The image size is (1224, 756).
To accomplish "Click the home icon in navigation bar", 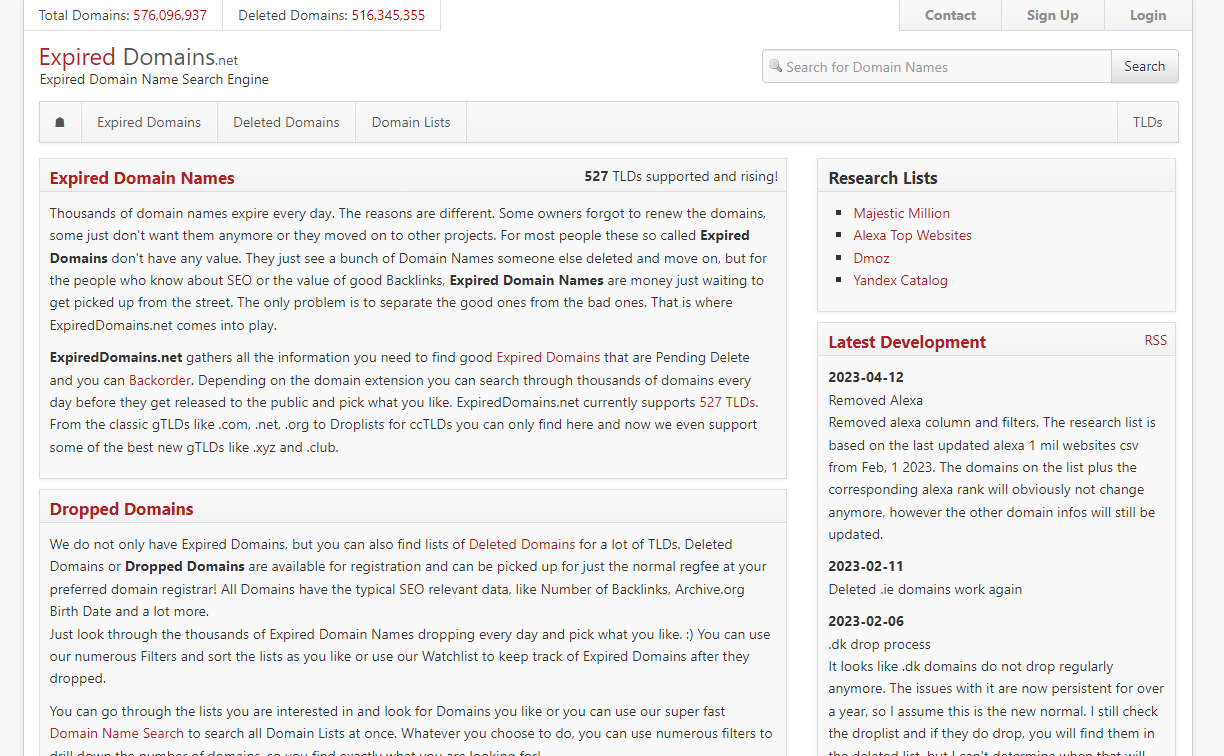I will [60, 122].
